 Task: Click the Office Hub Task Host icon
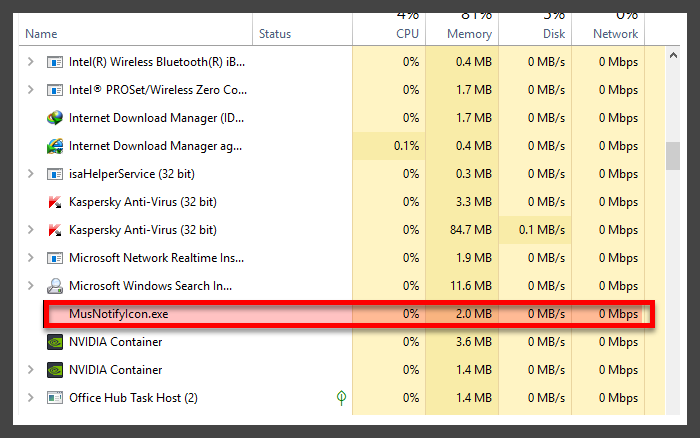[55, 398]
